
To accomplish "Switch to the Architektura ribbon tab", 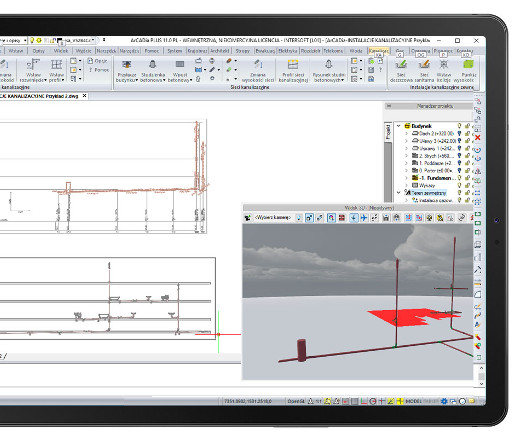I will (220, 51).
